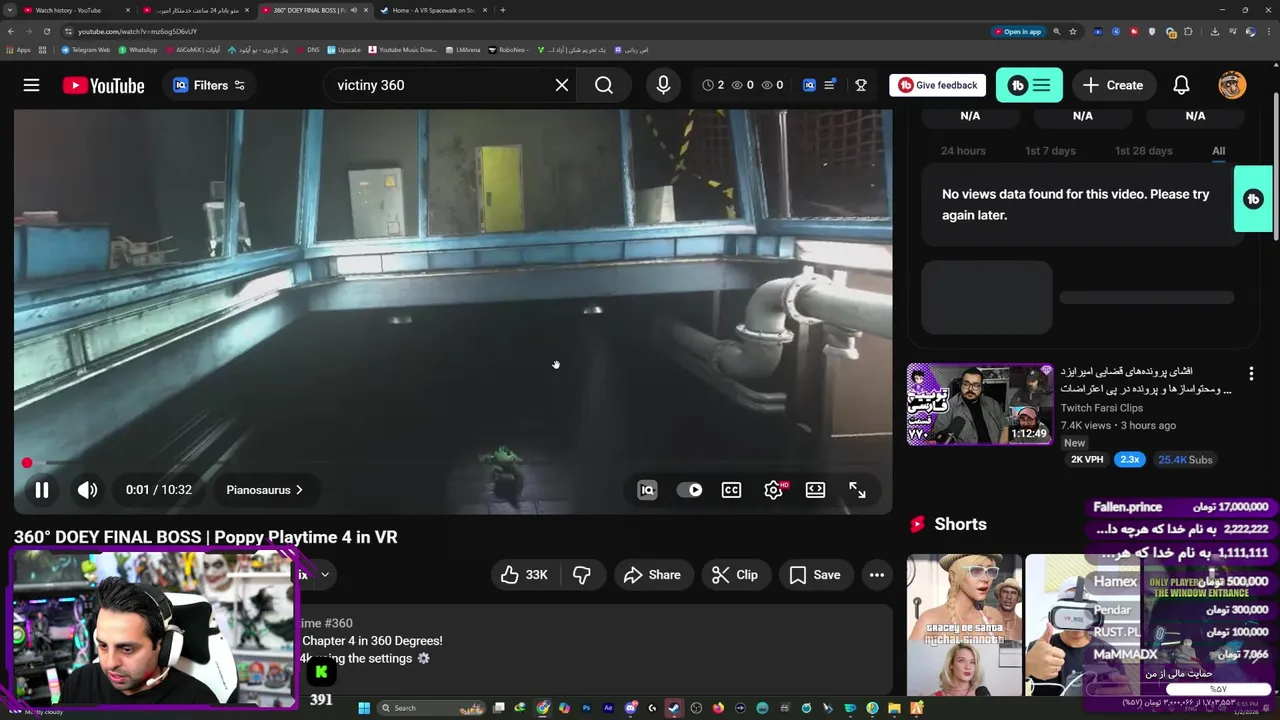
Task: Toggle the autoplay switch in player
Action: tap(689, 490)
